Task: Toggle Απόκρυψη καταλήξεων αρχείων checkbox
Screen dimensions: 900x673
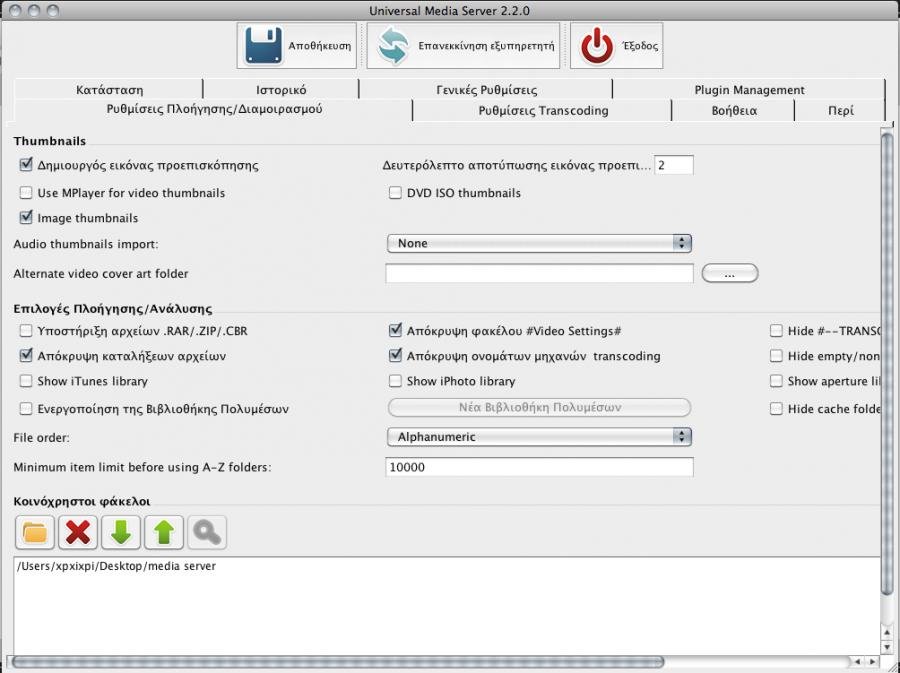Action: [x=26, y=356]
